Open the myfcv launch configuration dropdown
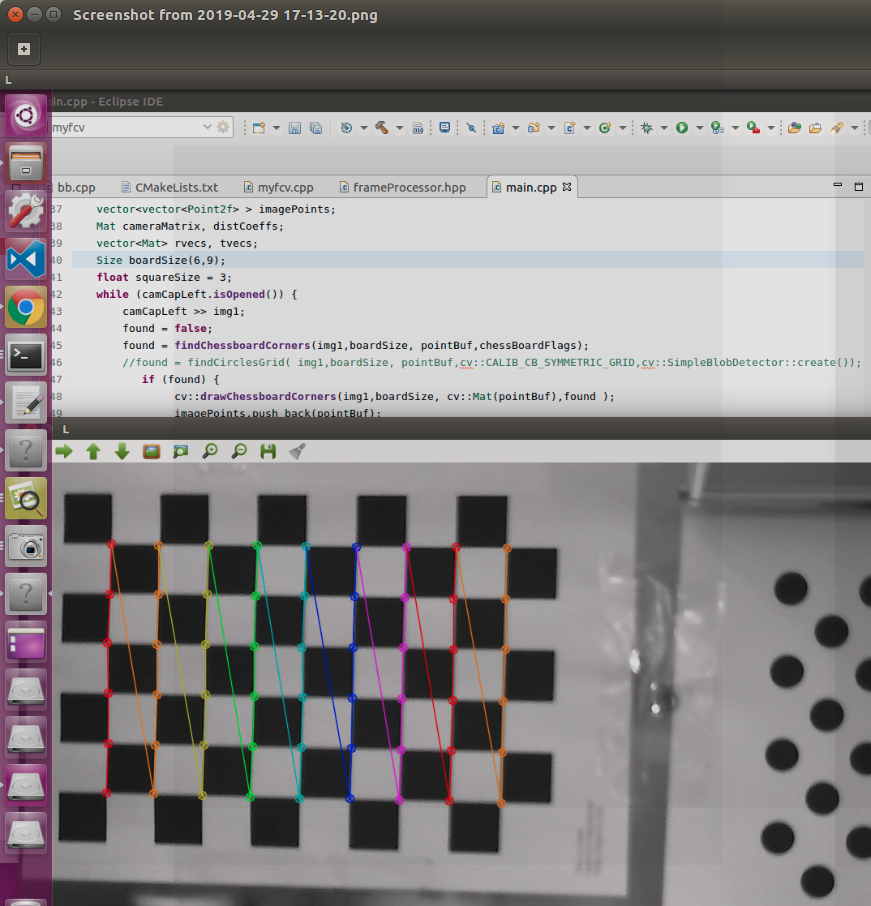The height and width of the screenshot is (906, 871). (208, 127)
